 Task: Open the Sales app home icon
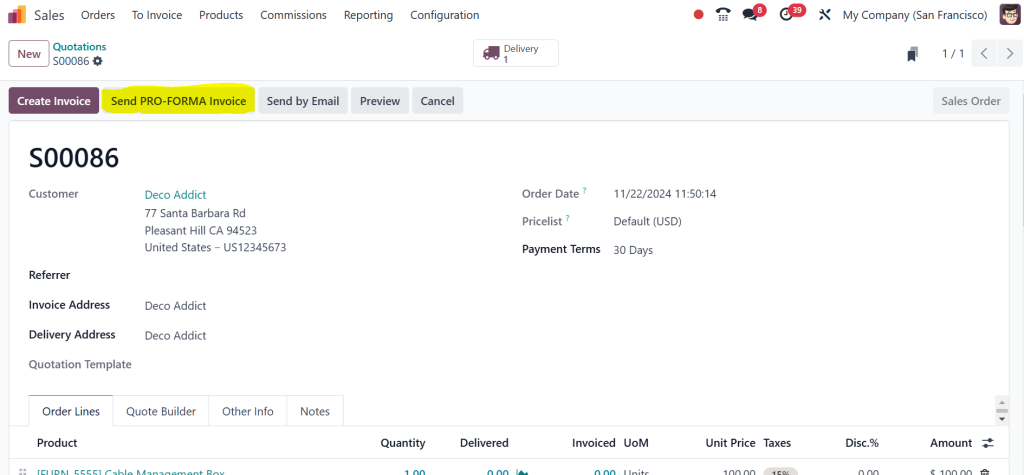coord(17,14)
